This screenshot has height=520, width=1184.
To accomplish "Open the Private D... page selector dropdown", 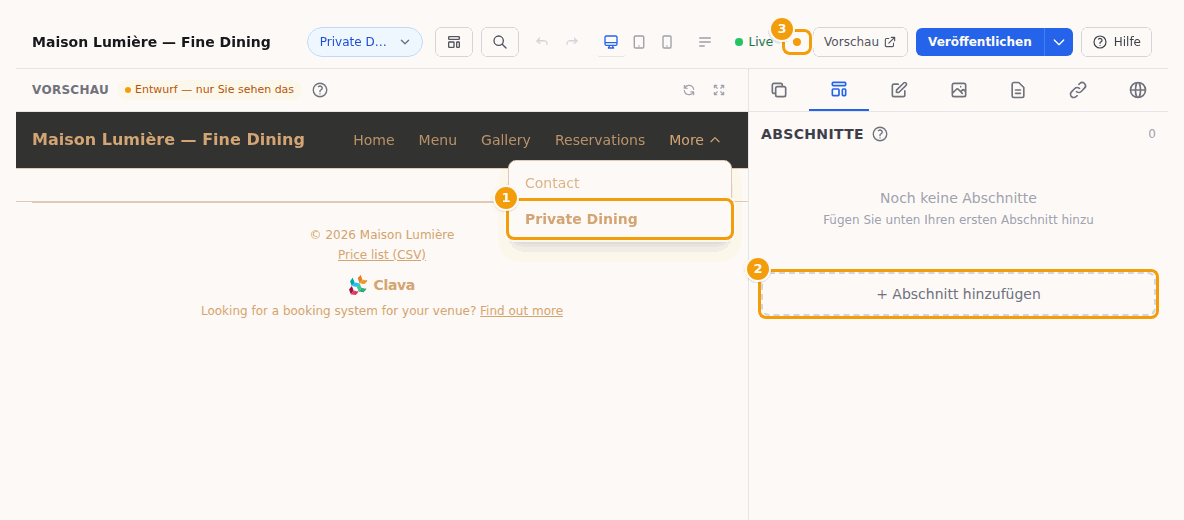I will (x=365, y=42).
